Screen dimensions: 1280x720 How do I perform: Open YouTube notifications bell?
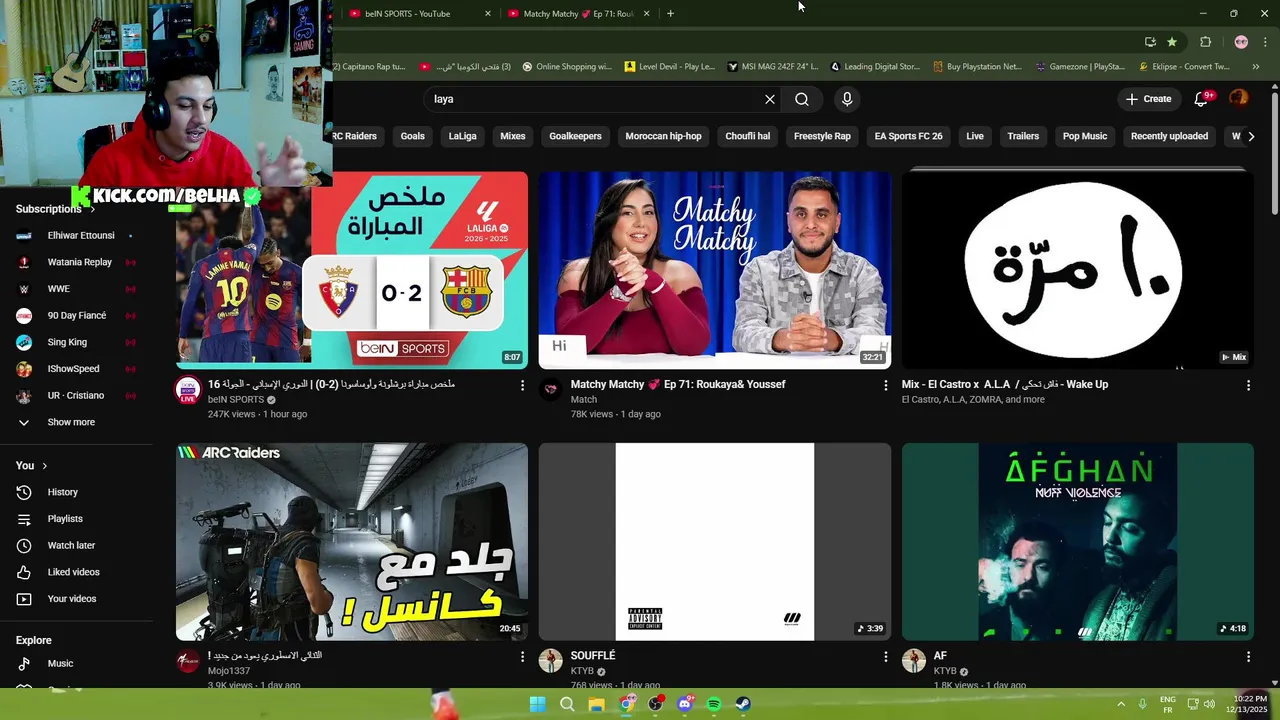1202,98
